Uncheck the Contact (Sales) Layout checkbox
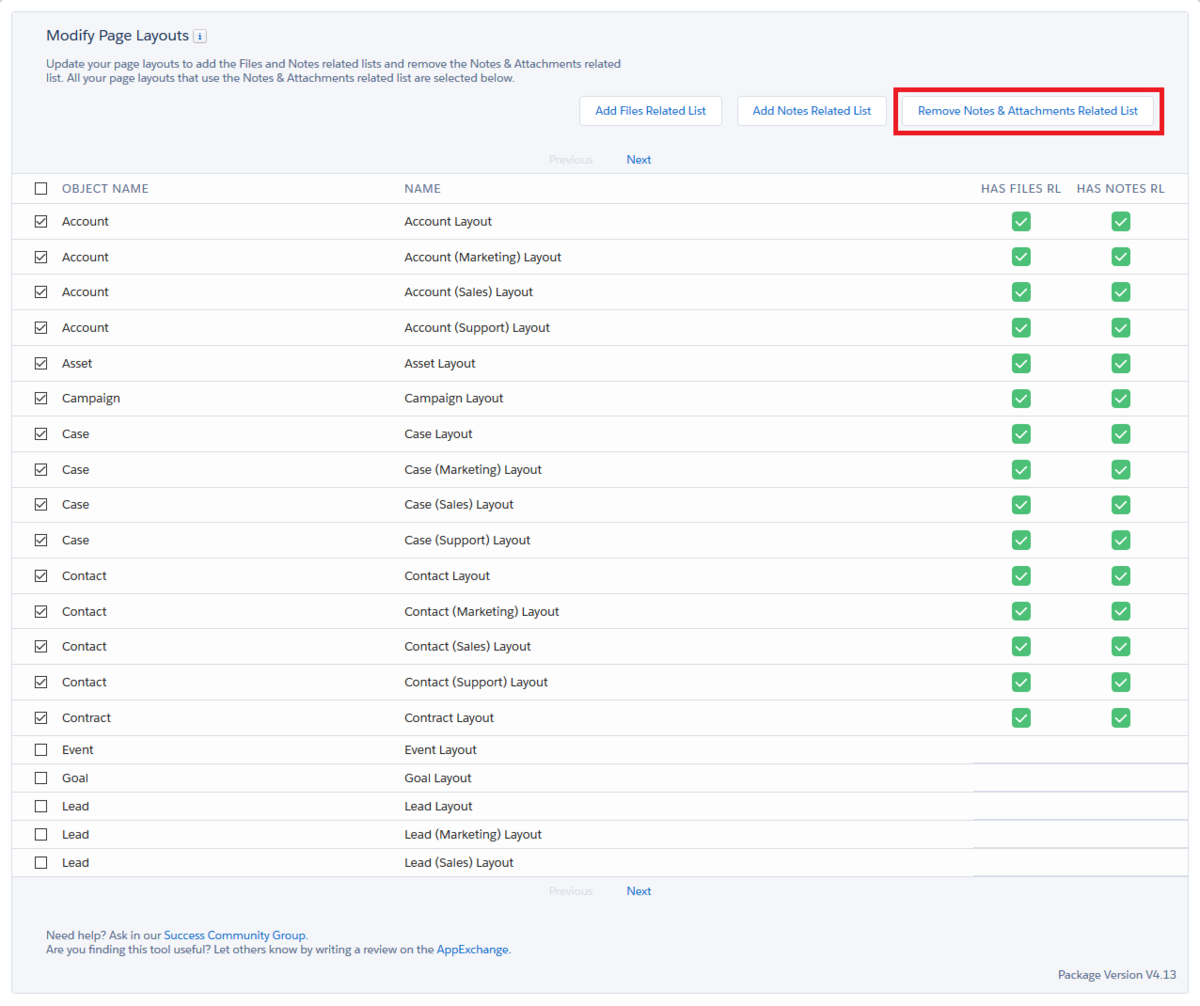1200x1006 pixels. click(x=41, y=646)
